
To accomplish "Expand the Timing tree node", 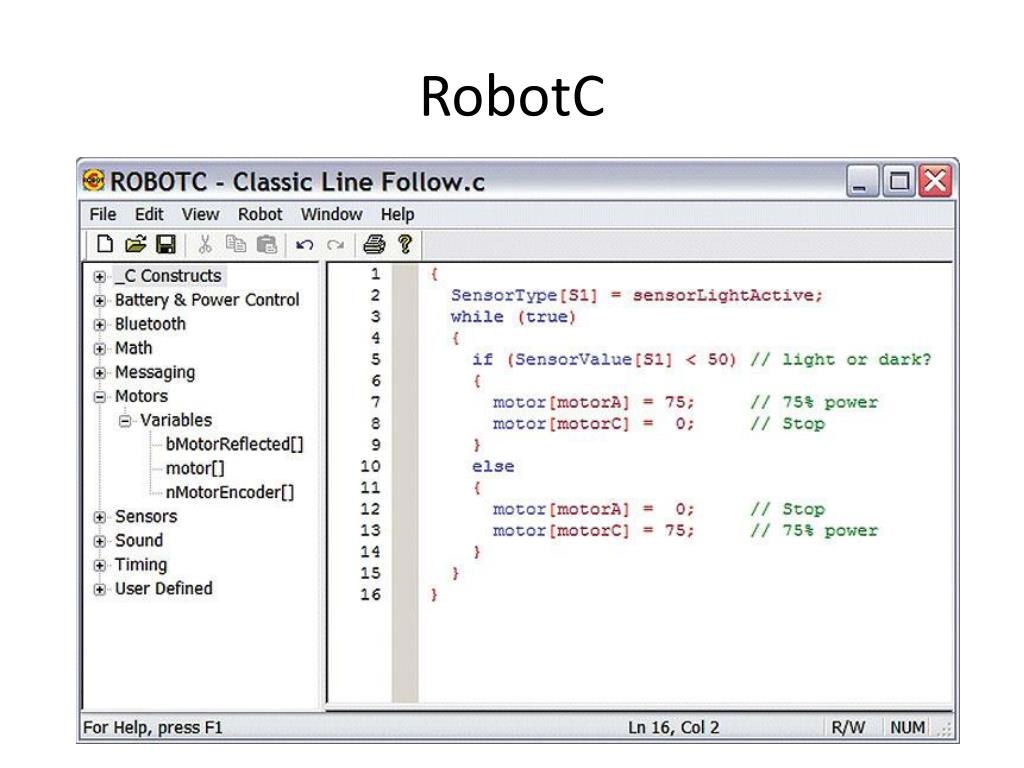I will click(x=99, y=566).
